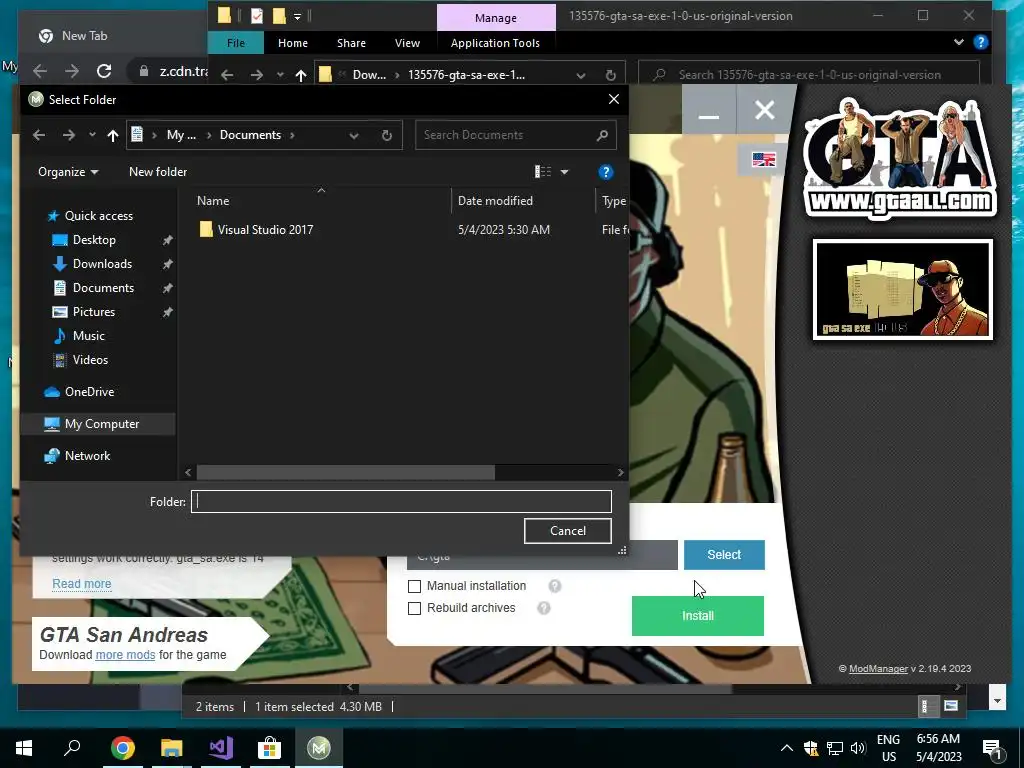
Task: Go up one folder in Explorer window
Action: [300, 75]
